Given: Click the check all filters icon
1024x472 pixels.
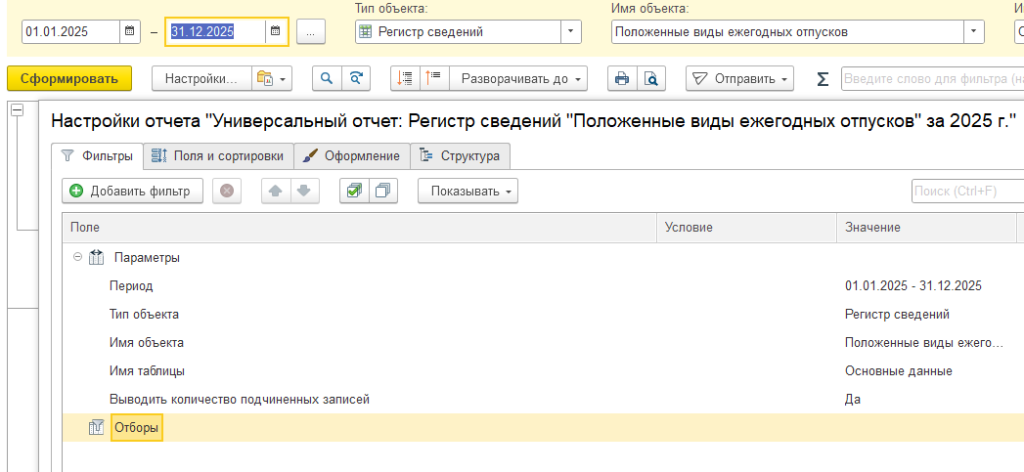Looking at the screenshot, I should pos(352,191).
